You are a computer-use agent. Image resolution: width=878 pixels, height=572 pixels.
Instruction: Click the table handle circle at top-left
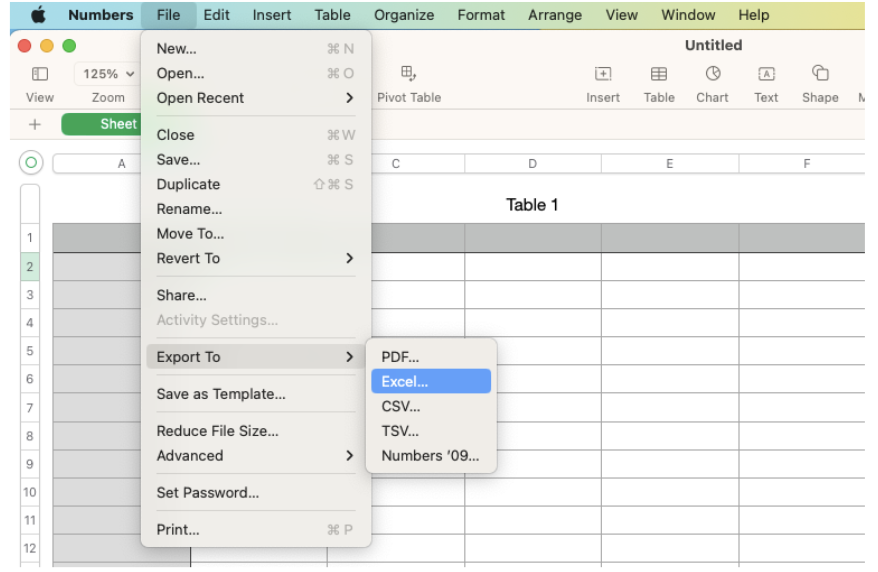point(31,163)
